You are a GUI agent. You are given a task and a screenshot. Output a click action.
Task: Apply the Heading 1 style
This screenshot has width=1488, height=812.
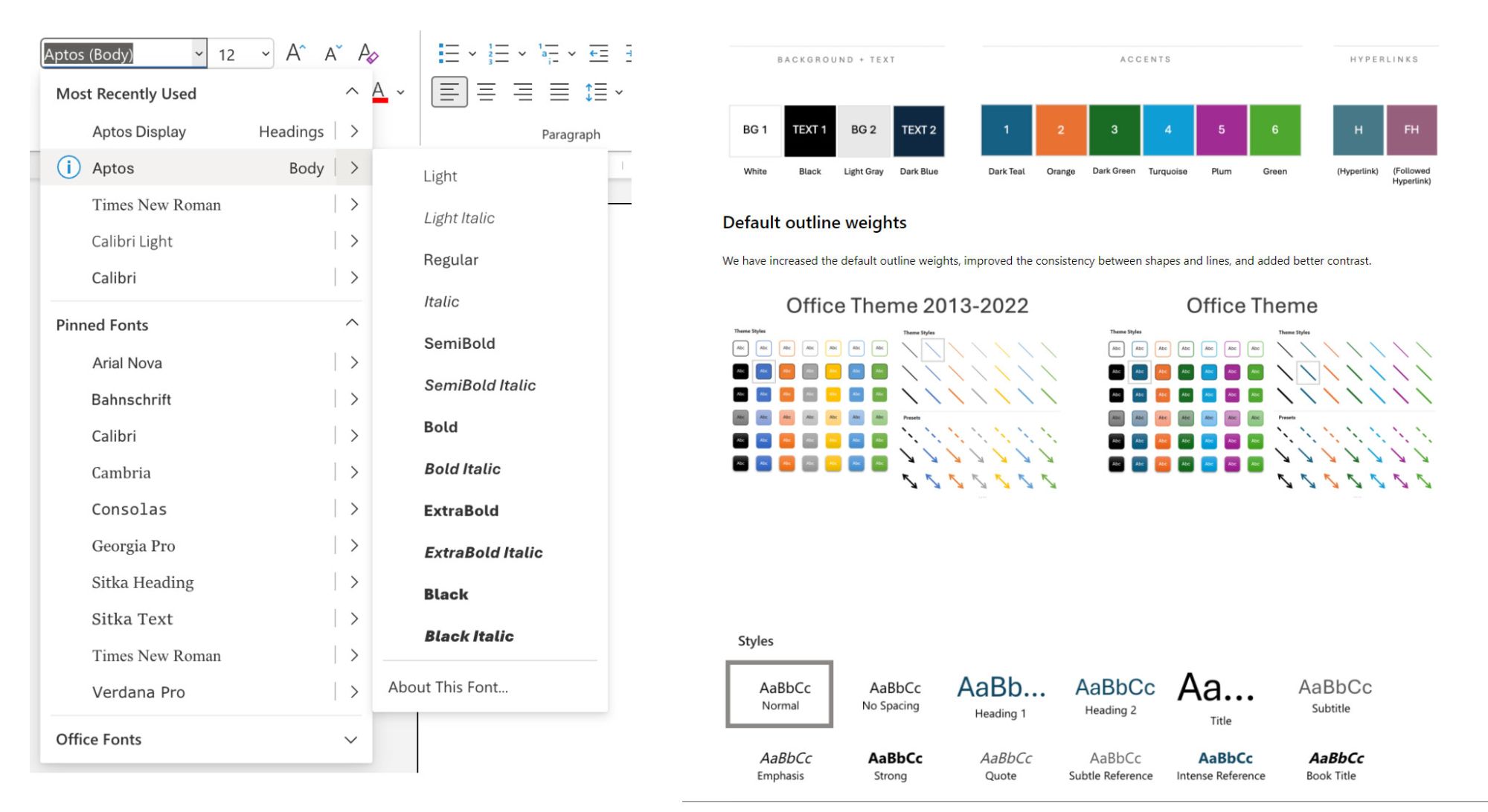1001,696
